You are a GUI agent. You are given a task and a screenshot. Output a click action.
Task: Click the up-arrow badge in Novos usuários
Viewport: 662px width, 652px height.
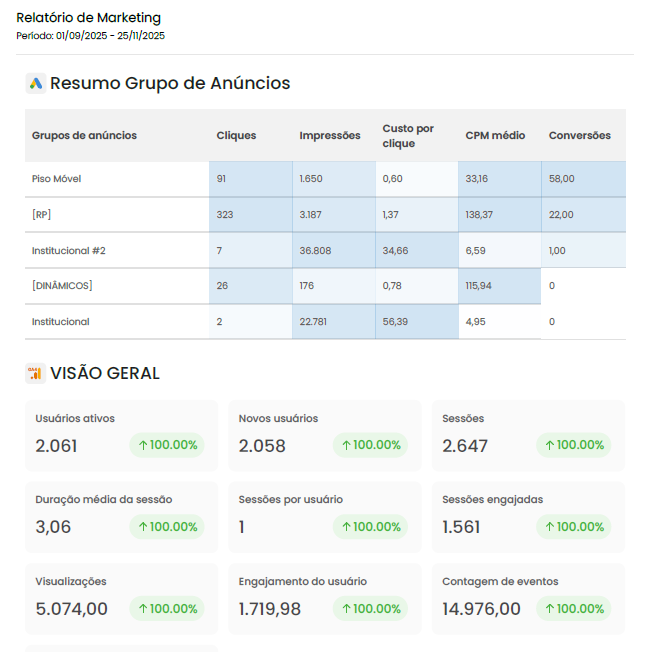(x=371, y=445)
